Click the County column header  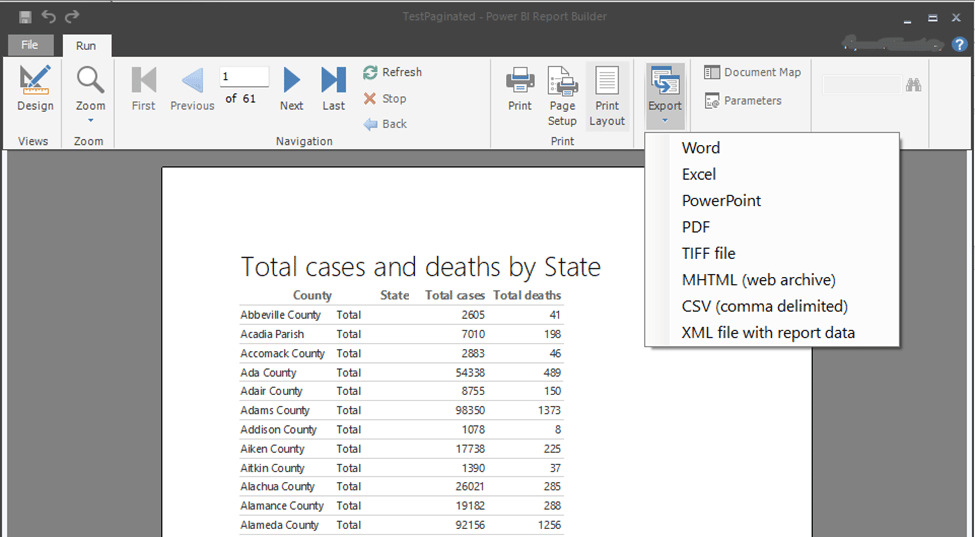tap(312, 295)
